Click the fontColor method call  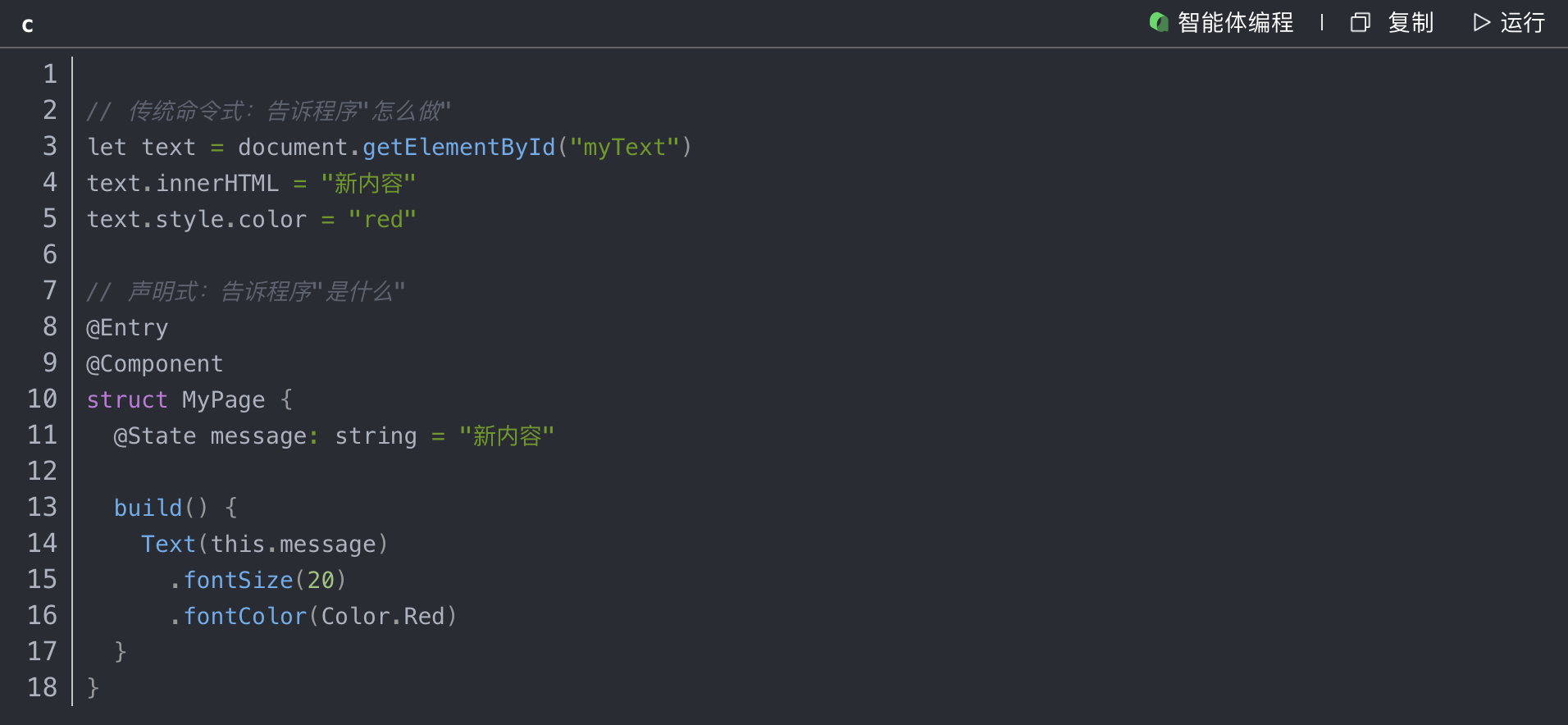coord(244,616)
